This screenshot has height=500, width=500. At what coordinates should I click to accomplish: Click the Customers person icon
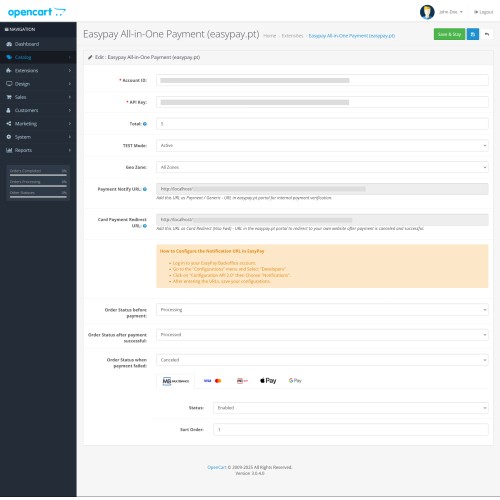[9, 110]
